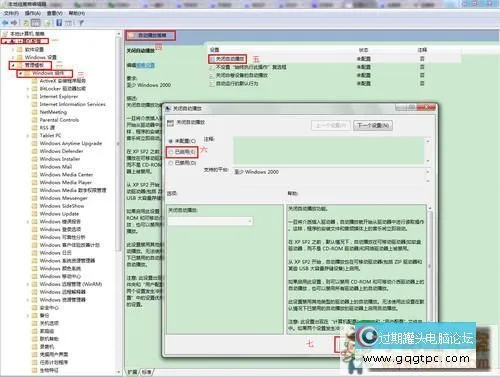The height and width of the screenshot is (377, 500).
Task: Select the 不设置"始终执行此操作"复选框 setting row
Action: click(x=334, y=67)
